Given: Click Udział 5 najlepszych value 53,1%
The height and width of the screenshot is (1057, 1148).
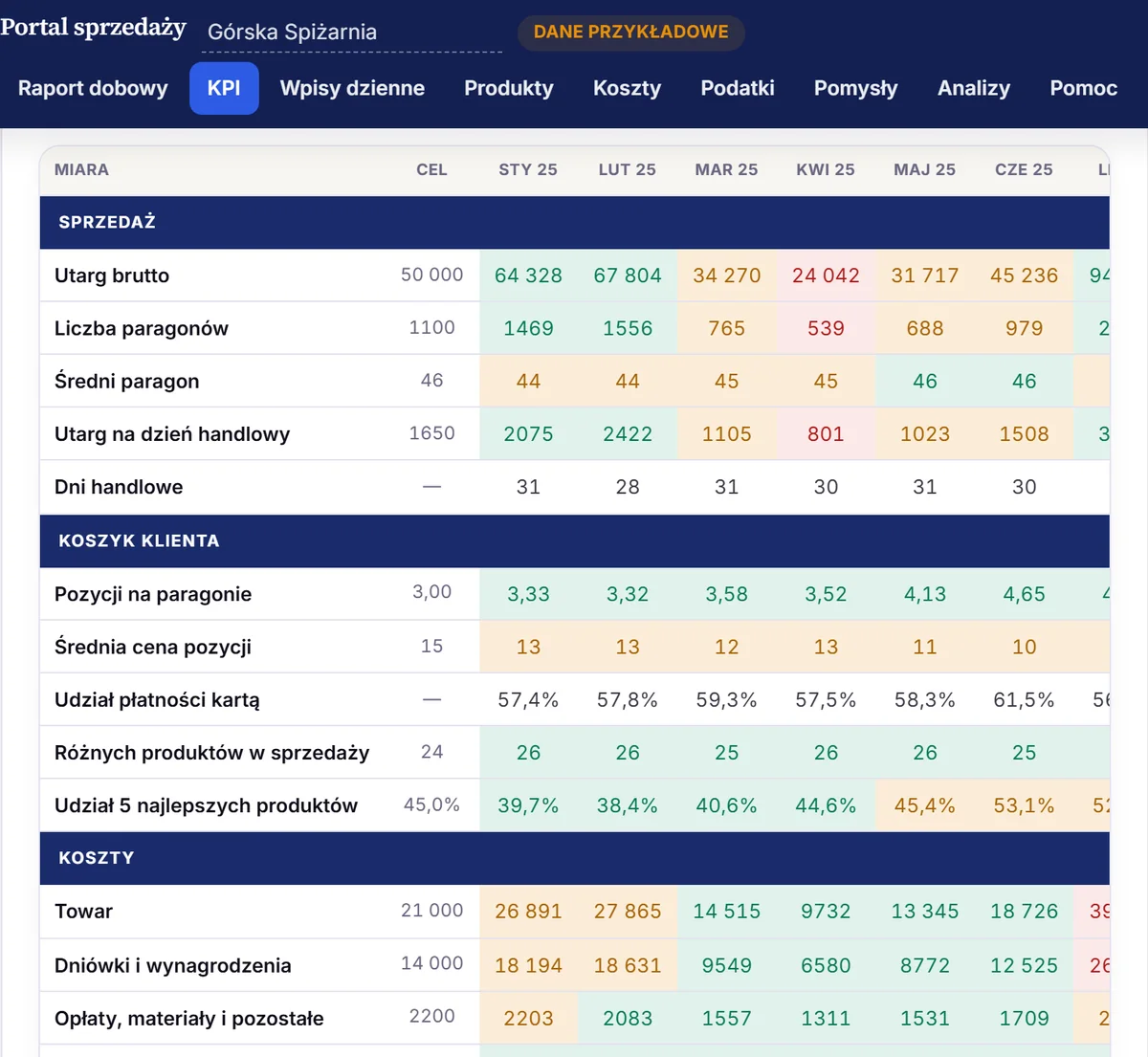Looking at the screenshot, I should coord(1024,805).
